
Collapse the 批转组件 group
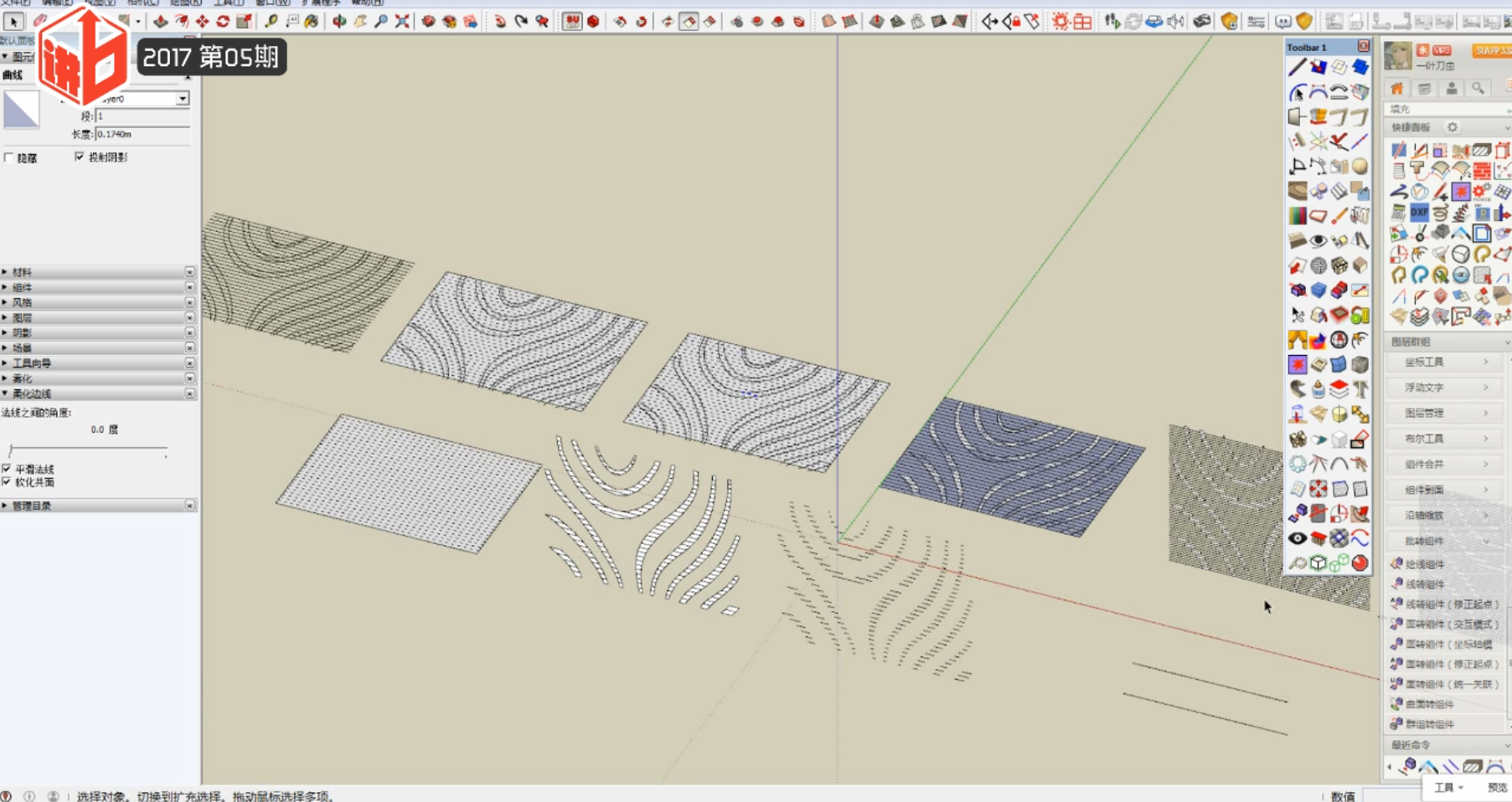1446,540
